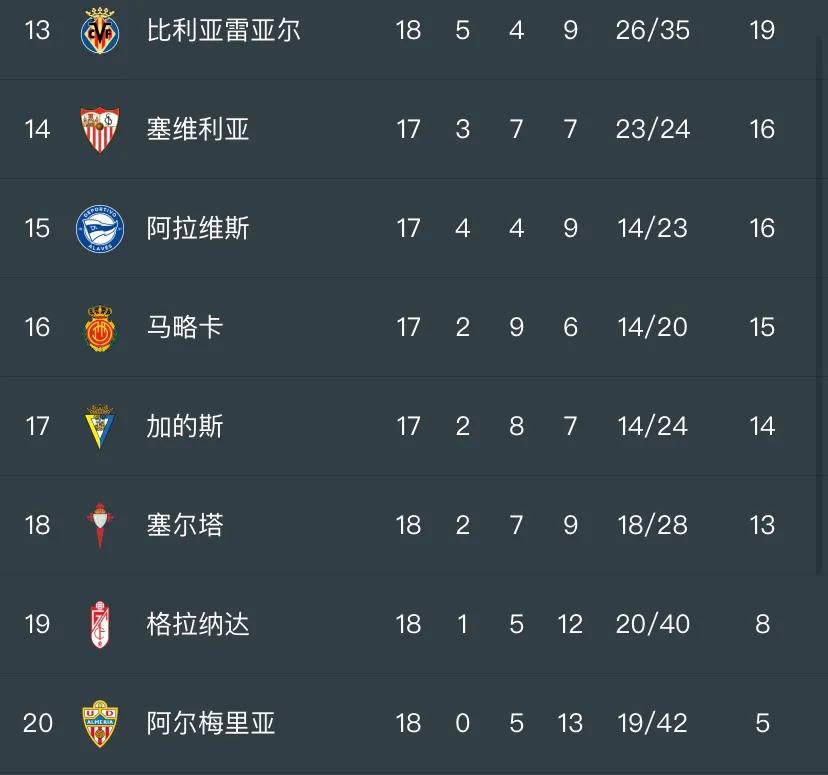Click Mallorca's 15 points value
The image size is (828, 775).
coord(762,327)
